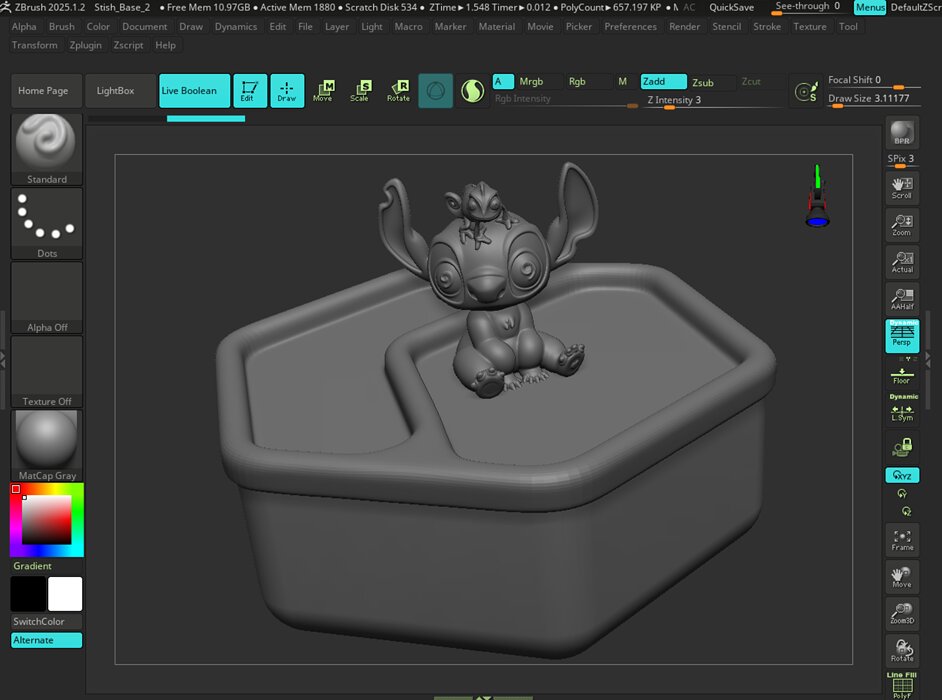Click the Zoom document icon
This screenshot has width=942, height=700.
click(x=902, y=225)
